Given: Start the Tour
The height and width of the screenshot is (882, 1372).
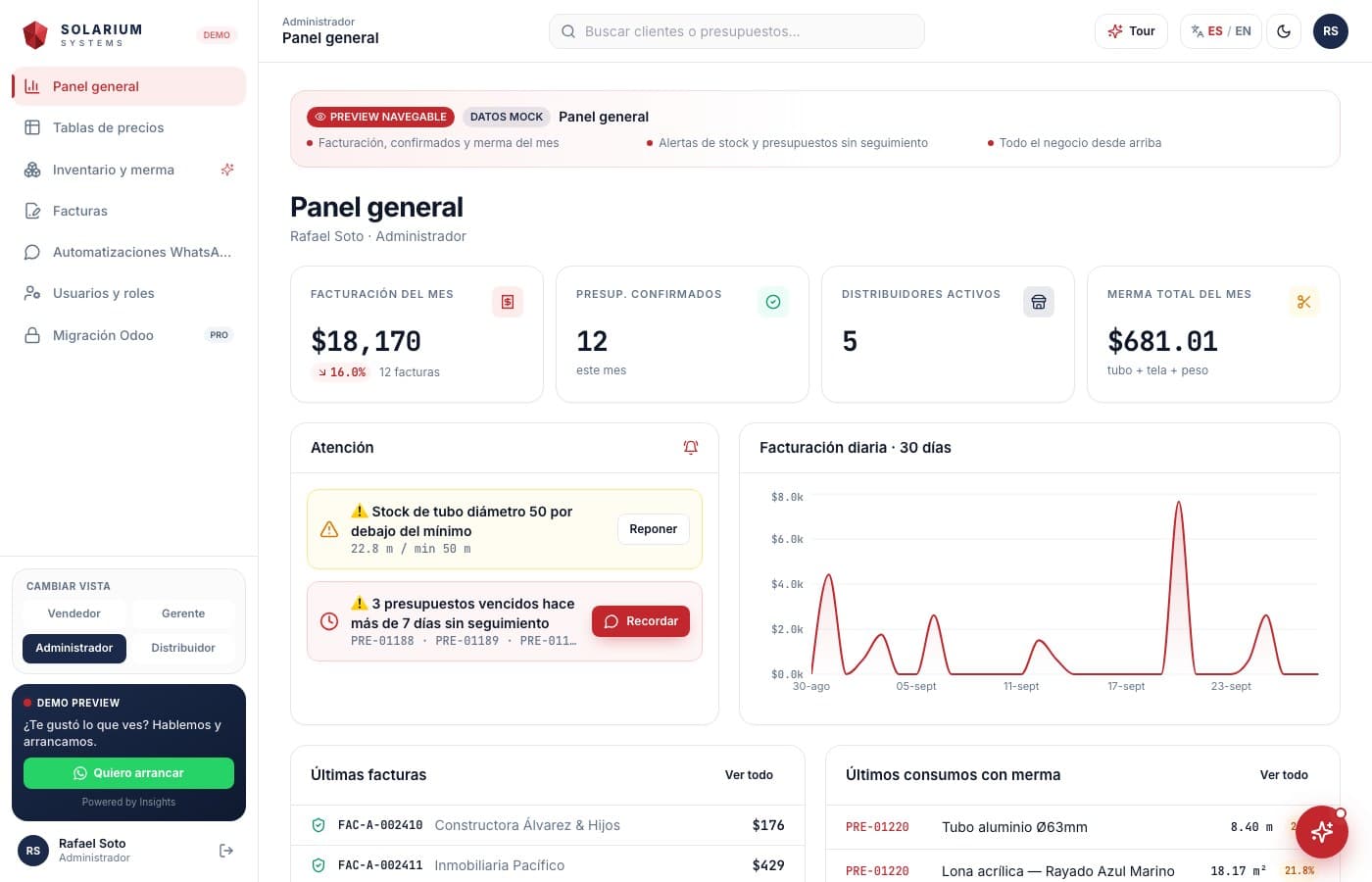Looking at the screenshot, I should pos(1131,31).
